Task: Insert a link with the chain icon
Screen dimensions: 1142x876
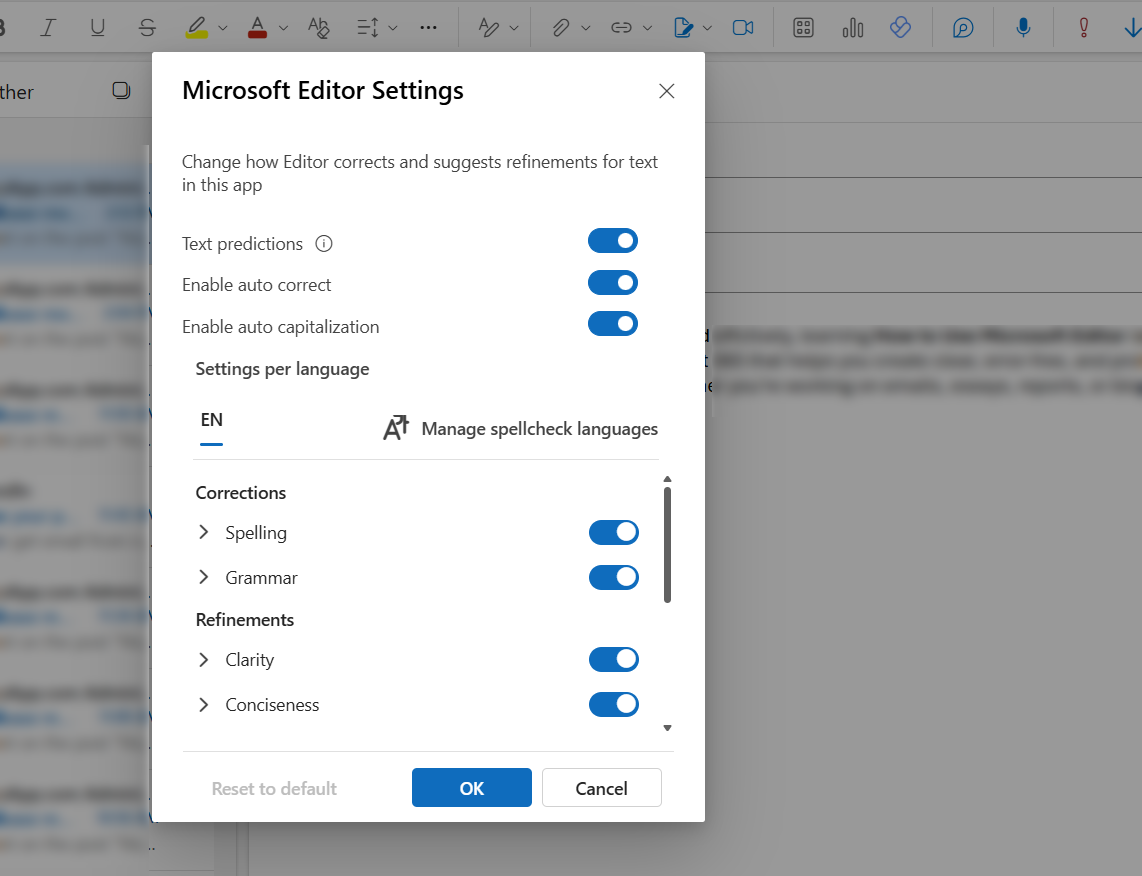Action: [x=621, y=28]
